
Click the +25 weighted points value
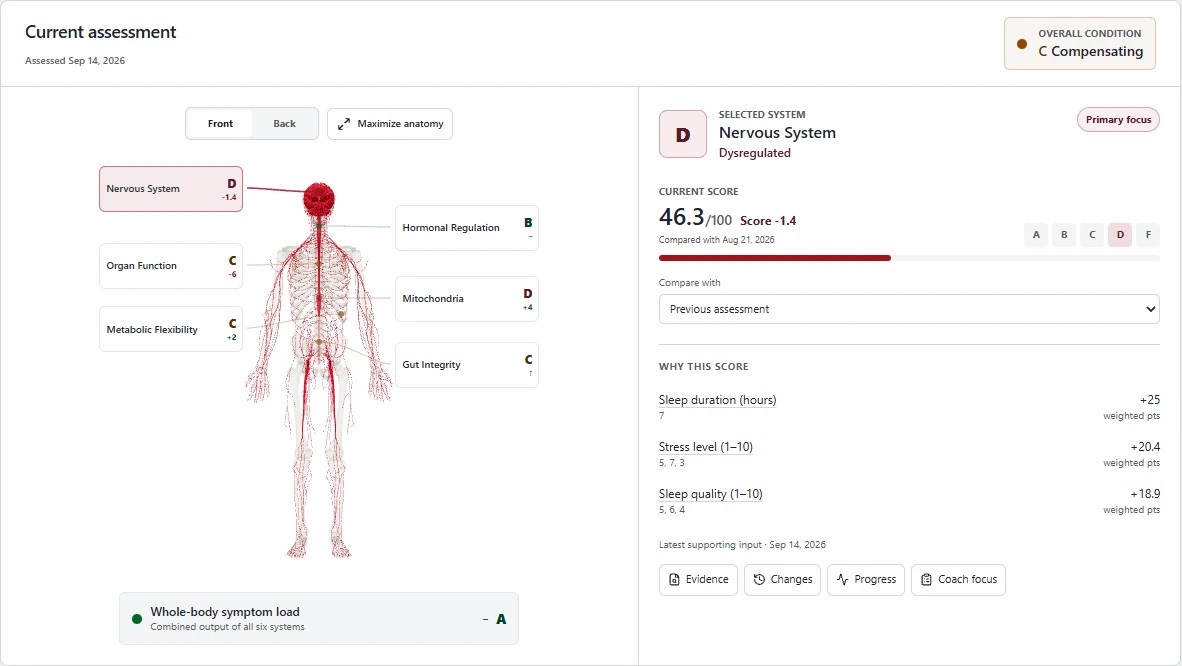point(1150,400)
